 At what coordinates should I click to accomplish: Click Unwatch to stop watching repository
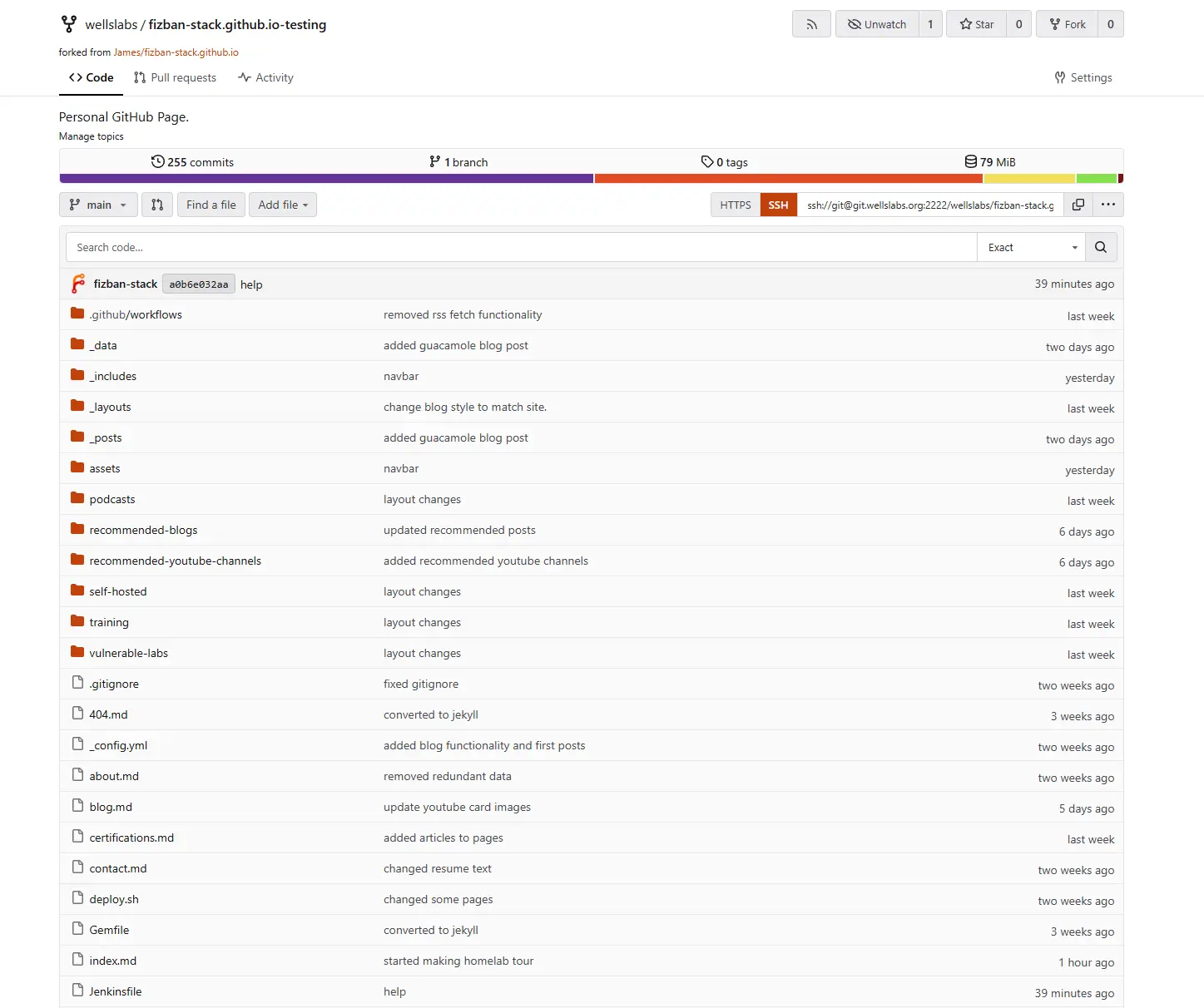click(x=877, y=24)
